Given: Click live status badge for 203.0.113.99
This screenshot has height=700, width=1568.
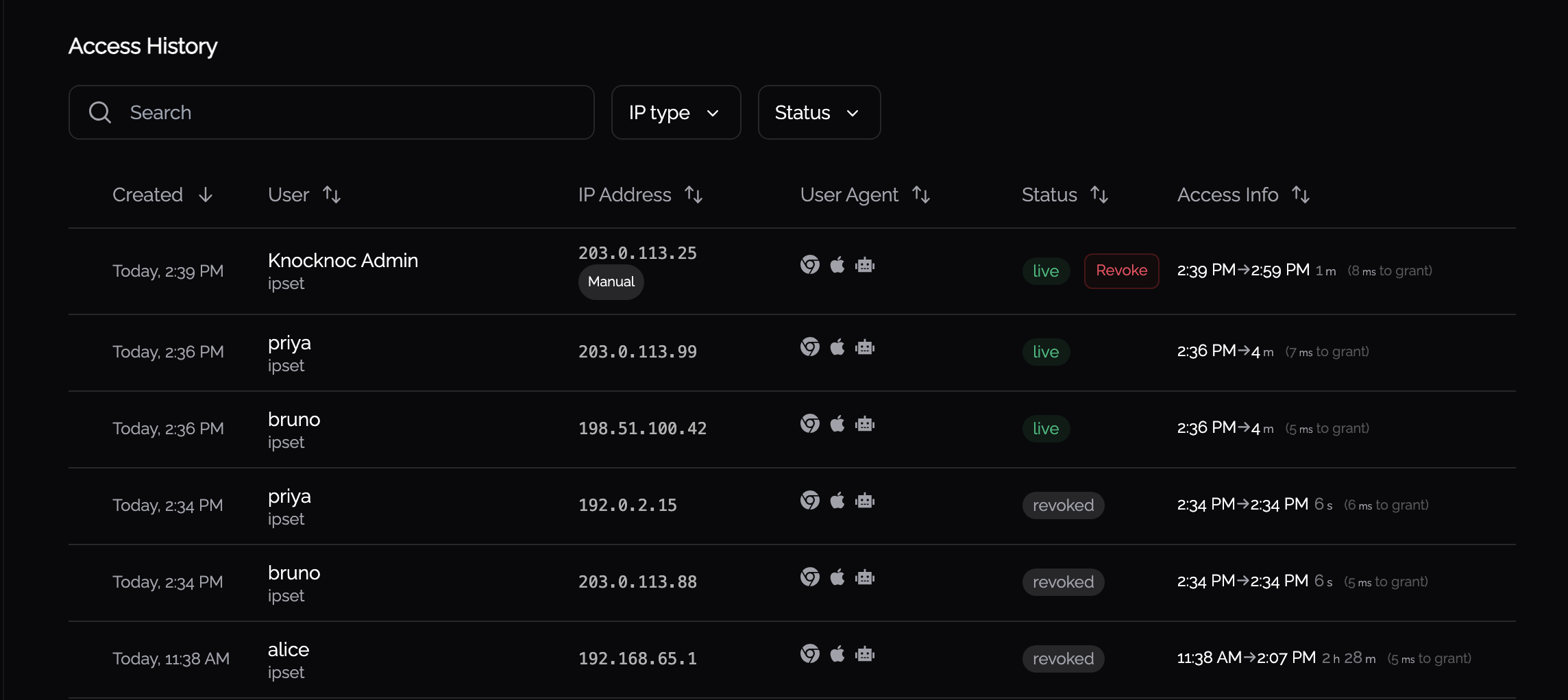Looking at the screenshot, I should pos(1046,352).
